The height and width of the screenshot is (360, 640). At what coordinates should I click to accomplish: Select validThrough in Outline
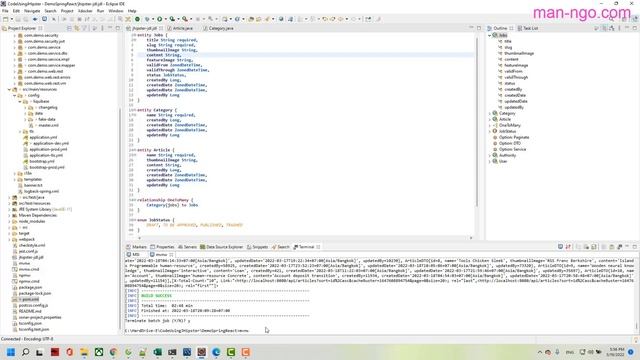[x=516, y=77]
